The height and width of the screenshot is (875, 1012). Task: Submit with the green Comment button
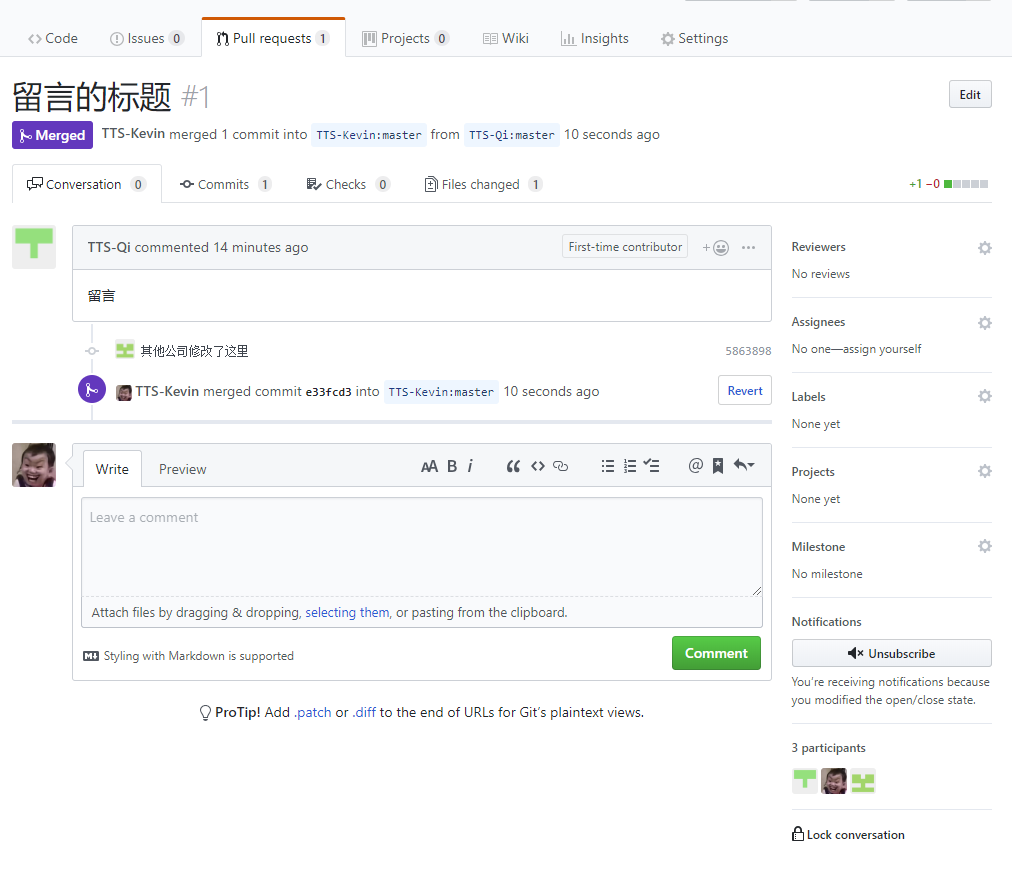[716, 653]
